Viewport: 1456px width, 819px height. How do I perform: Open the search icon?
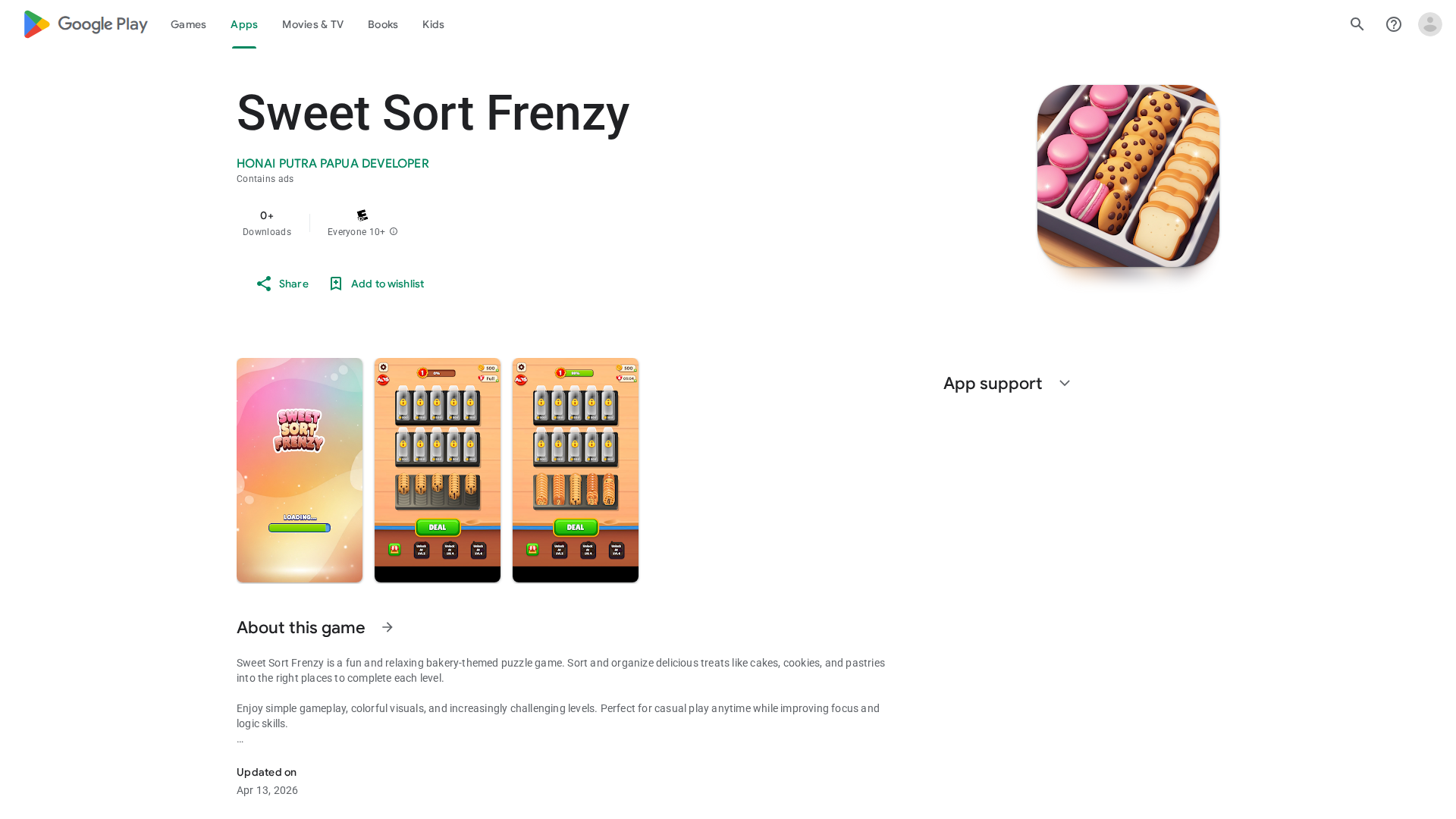(1357, 24)
